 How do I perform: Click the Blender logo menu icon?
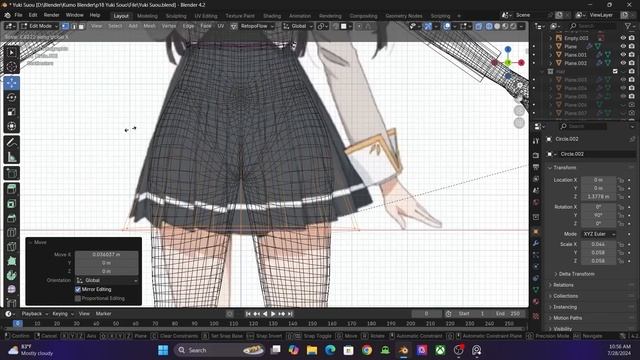click(7, 15)
